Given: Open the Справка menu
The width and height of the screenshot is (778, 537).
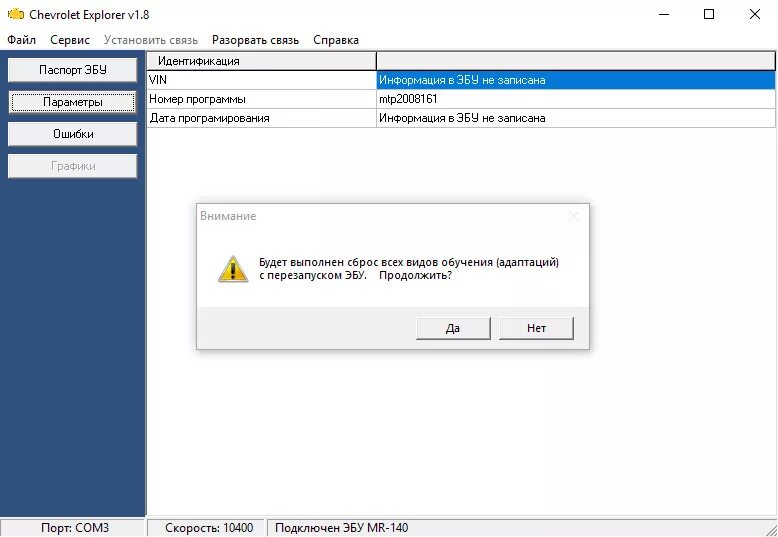Looking at the screenshot, I should click(x=335, y=40).
